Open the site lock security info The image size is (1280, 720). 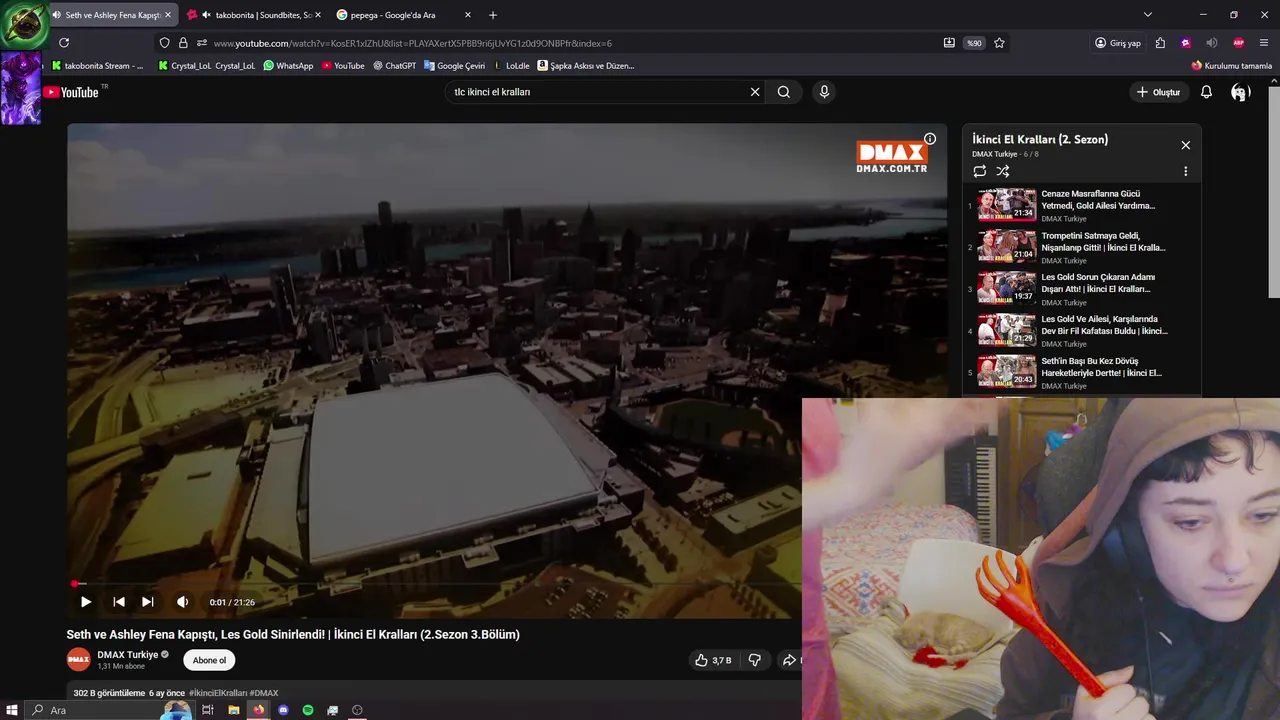[x=183, y=43]
